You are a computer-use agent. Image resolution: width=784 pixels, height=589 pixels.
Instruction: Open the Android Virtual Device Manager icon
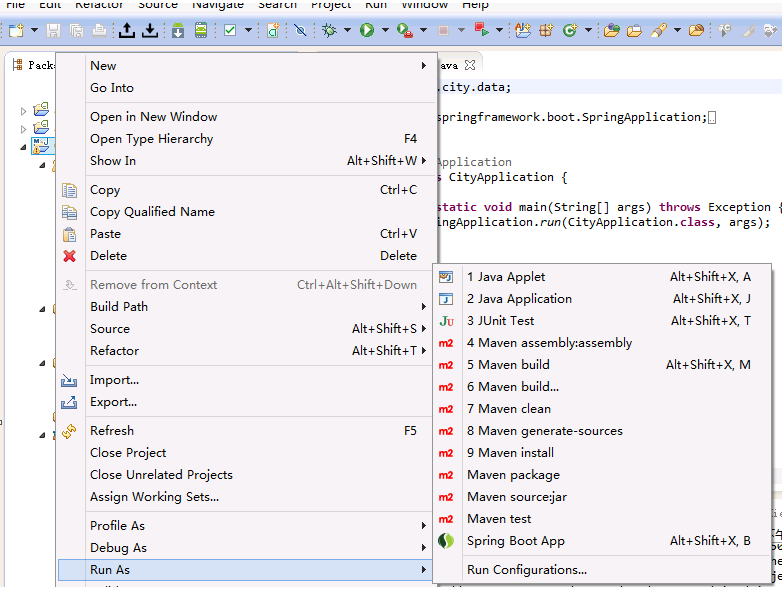click(x=201, y=30)
